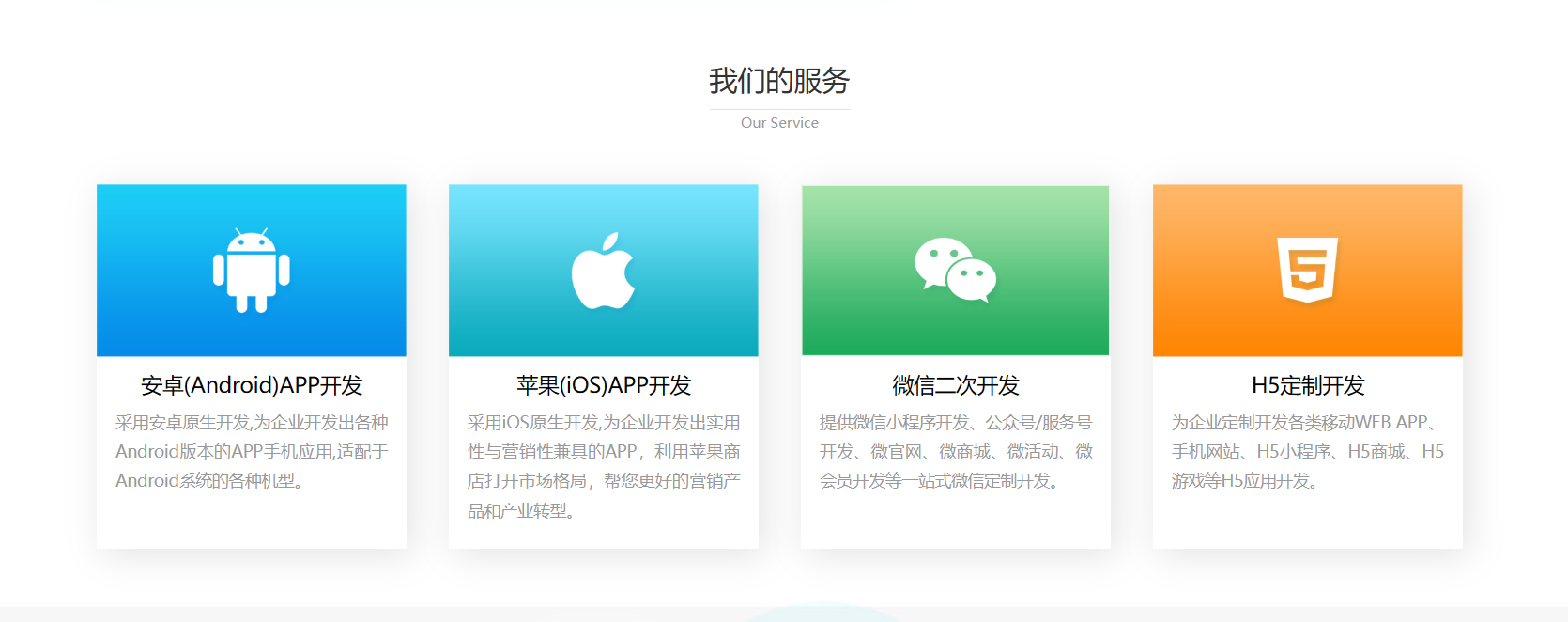Click the Android robot icon
This screenshot has height=622, width=1568.
(x=252, y=271)
